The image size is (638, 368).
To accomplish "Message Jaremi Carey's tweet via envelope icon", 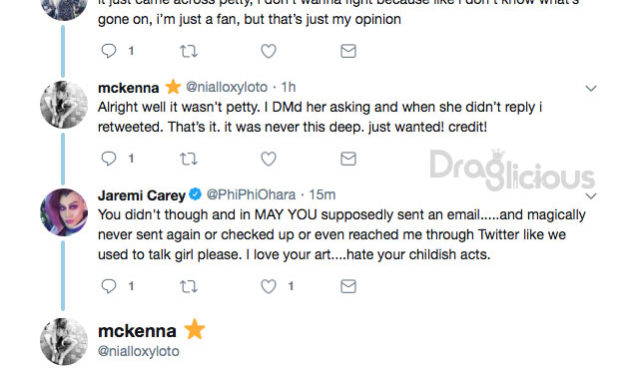I will [x=348, y=287].
